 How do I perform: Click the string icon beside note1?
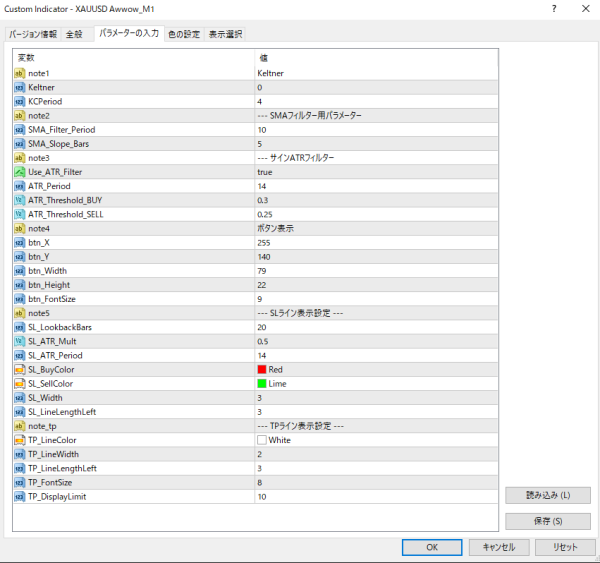click(19, 73)
